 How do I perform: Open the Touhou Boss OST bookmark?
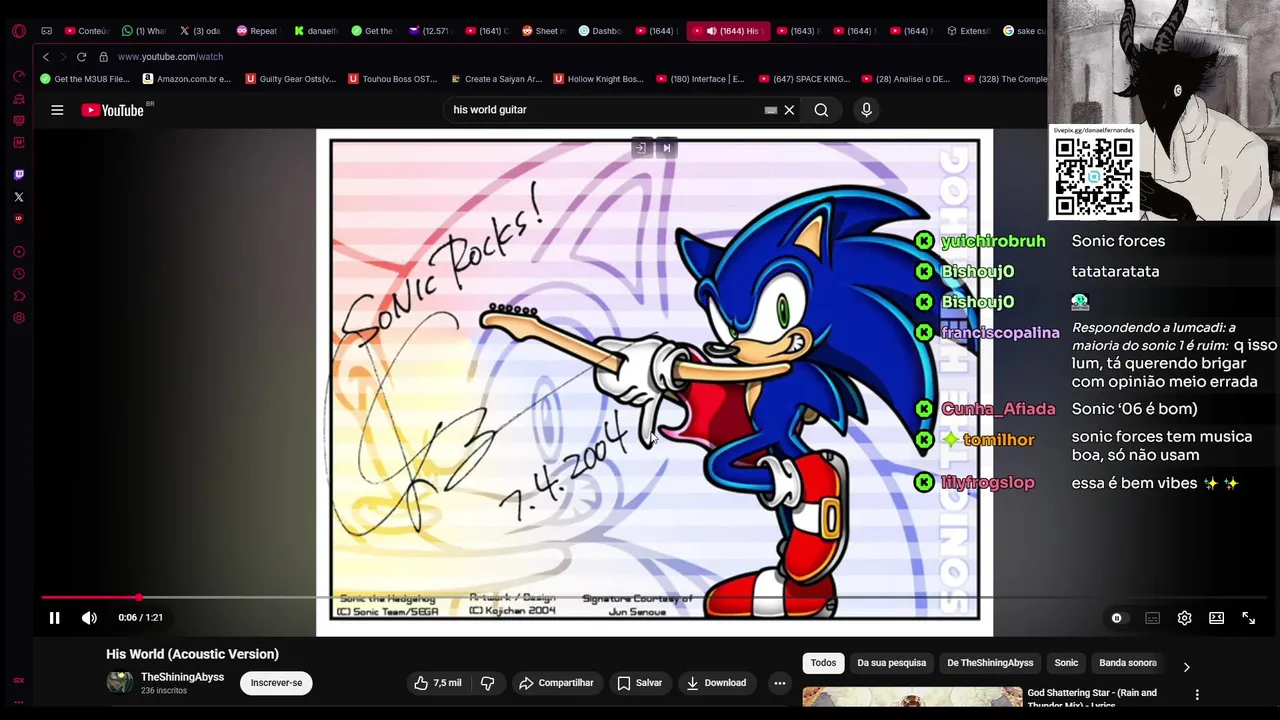[x=392, y=79]
